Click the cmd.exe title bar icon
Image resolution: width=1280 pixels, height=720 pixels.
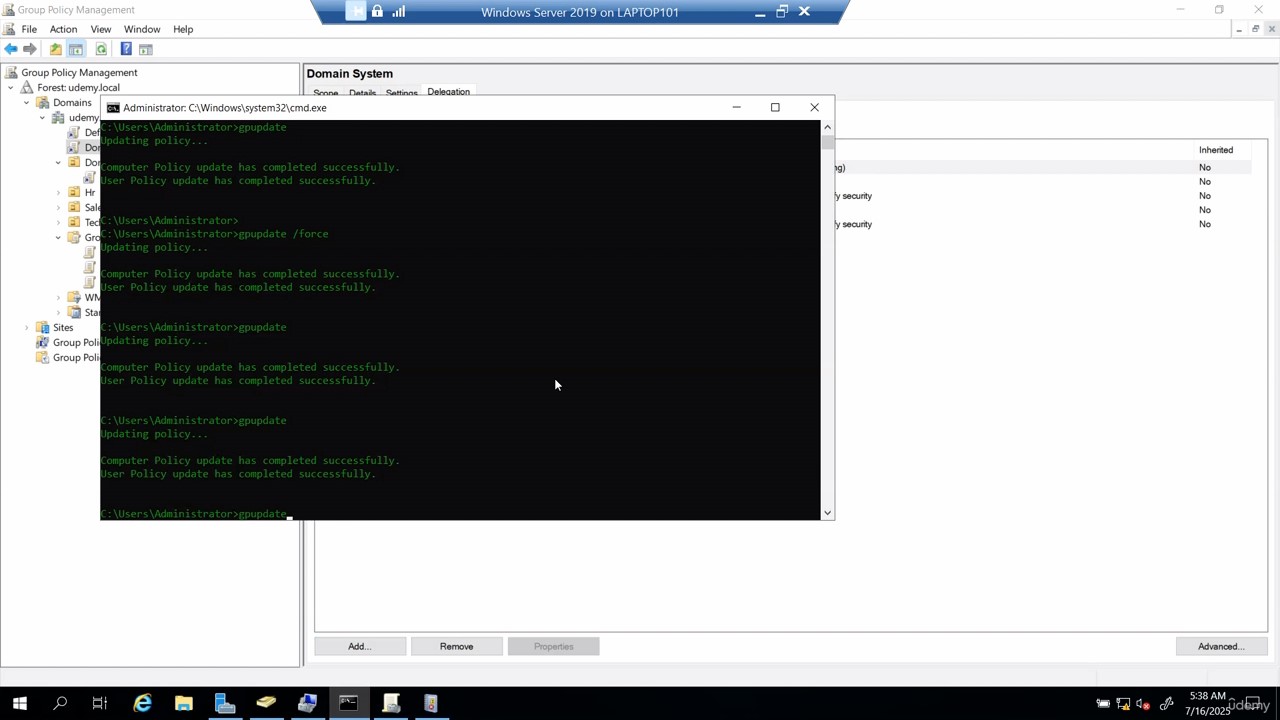pos(113,107)
